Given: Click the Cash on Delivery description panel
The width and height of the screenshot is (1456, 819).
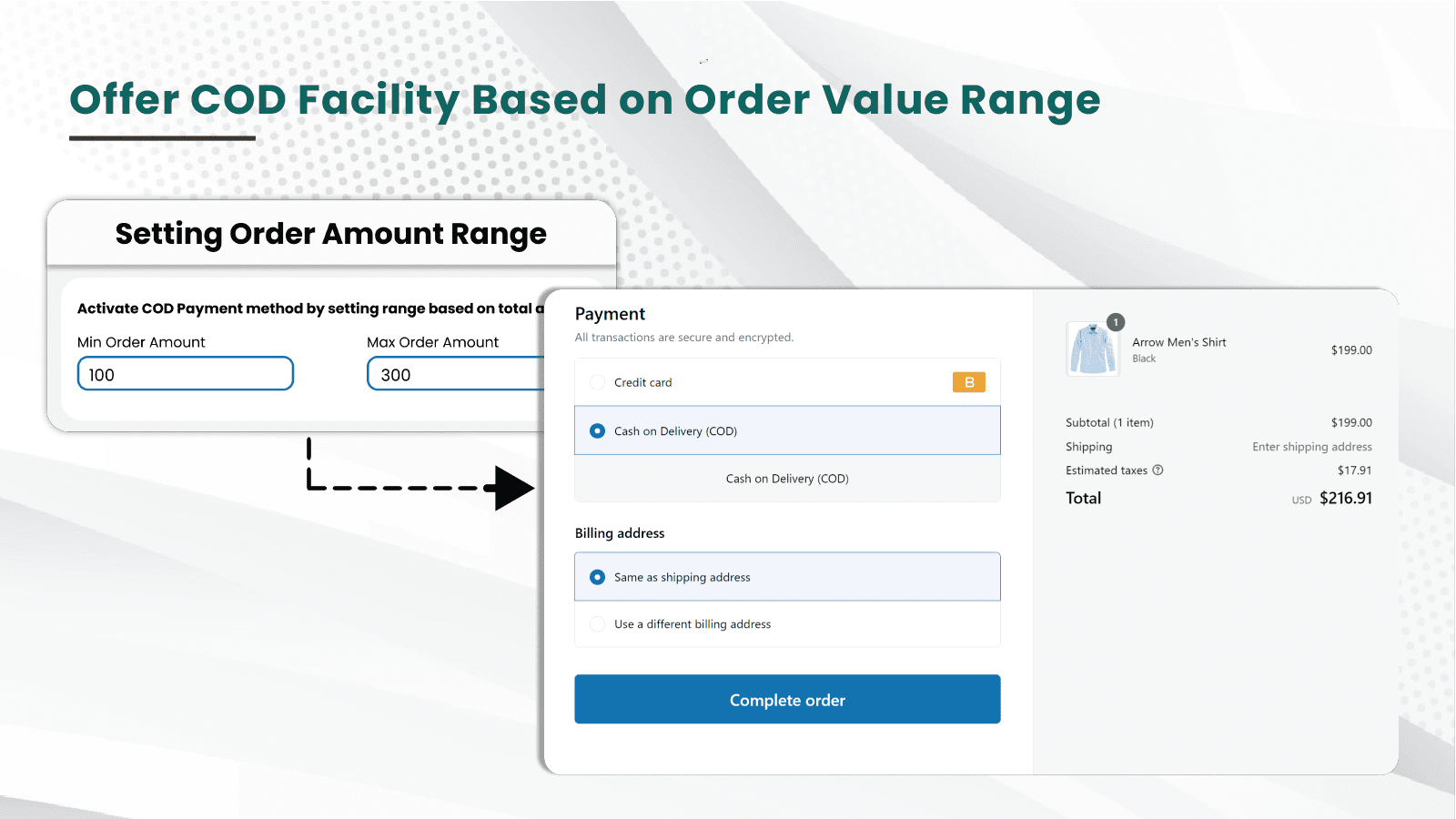Looking at the screenshot, I should [787, 479].
